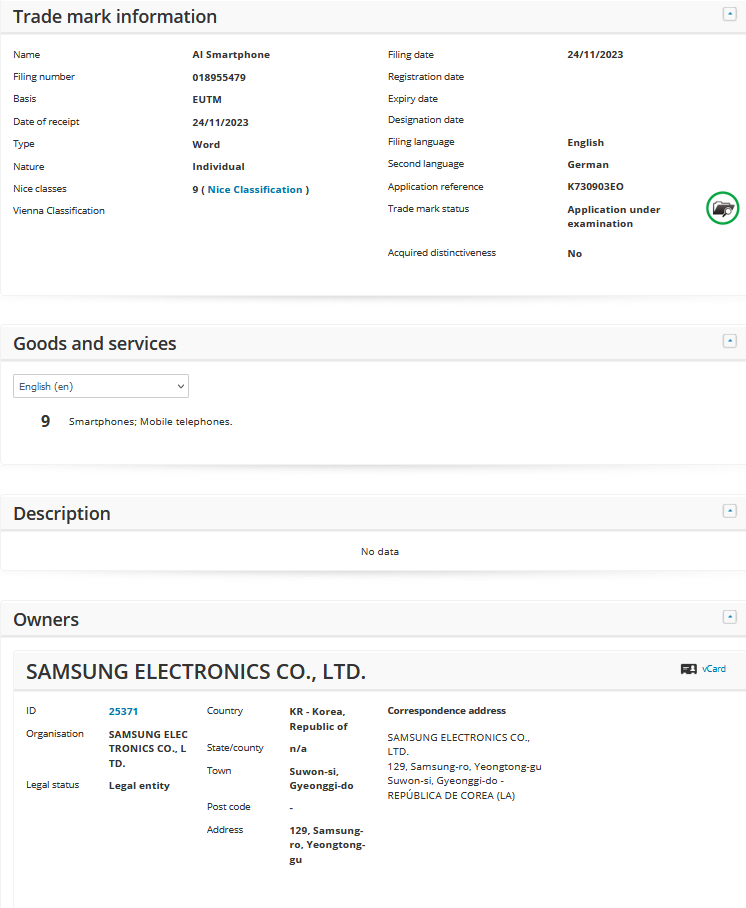Click the filing language value English
The height and width of the screenshot is (908, 746).
[586, 142]
